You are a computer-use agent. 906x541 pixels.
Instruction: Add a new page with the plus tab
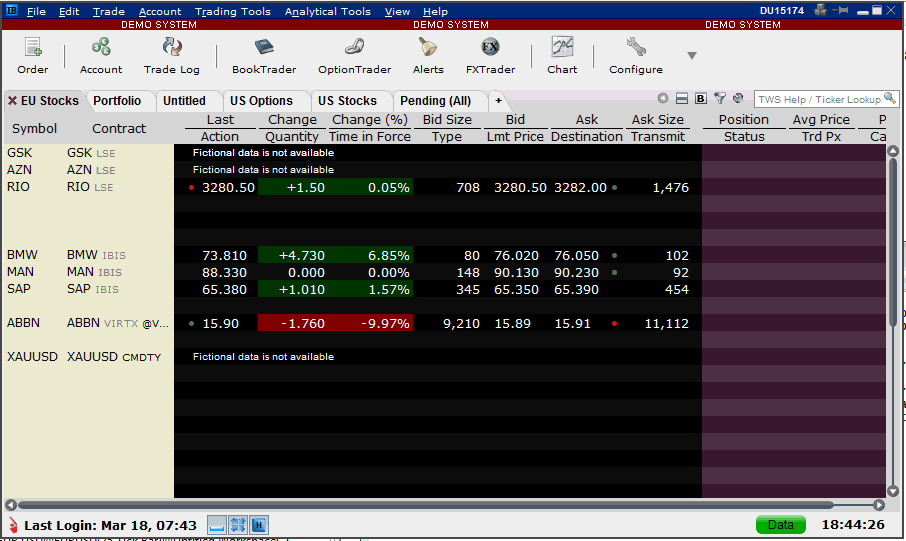click(498, 101)
